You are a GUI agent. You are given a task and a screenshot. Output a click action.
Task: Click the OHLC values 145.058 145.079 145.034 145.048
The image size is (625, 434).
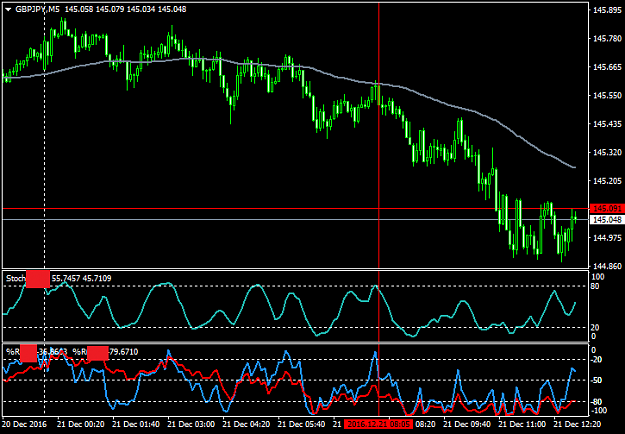[x=126, y=9]
